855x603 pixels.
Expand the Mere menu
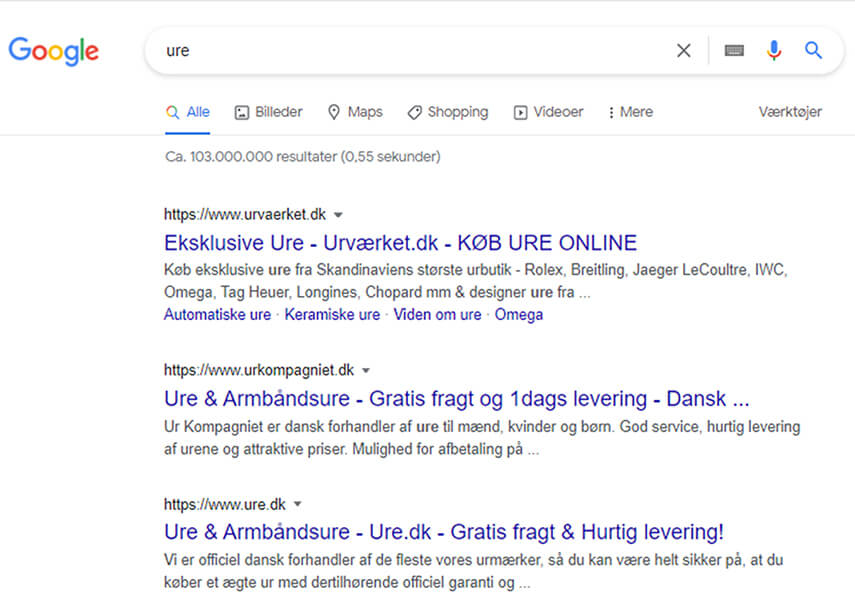[630, 112]
